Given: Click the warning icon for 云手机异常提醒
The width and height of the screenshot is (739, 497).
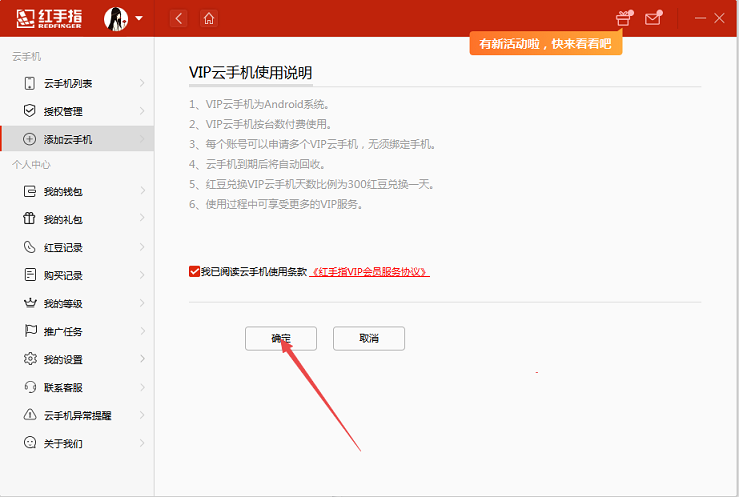Looking at the screenshot, I should (x=30, y=415).
